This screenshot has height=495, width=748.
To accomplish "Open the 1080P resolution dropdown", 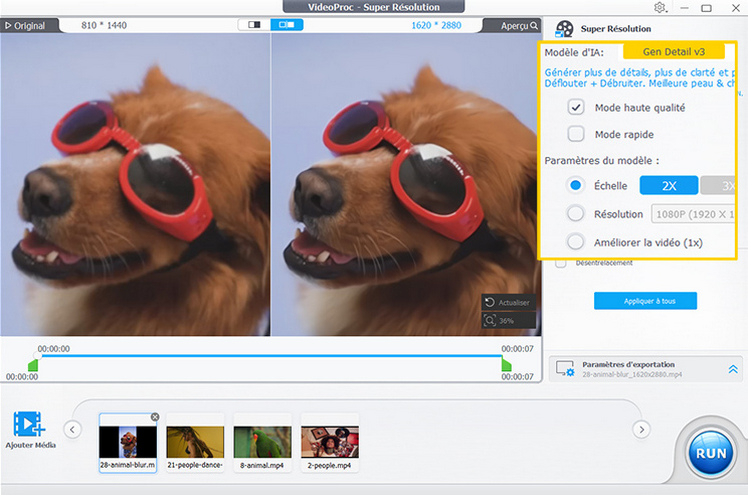I will click(693, 214).
